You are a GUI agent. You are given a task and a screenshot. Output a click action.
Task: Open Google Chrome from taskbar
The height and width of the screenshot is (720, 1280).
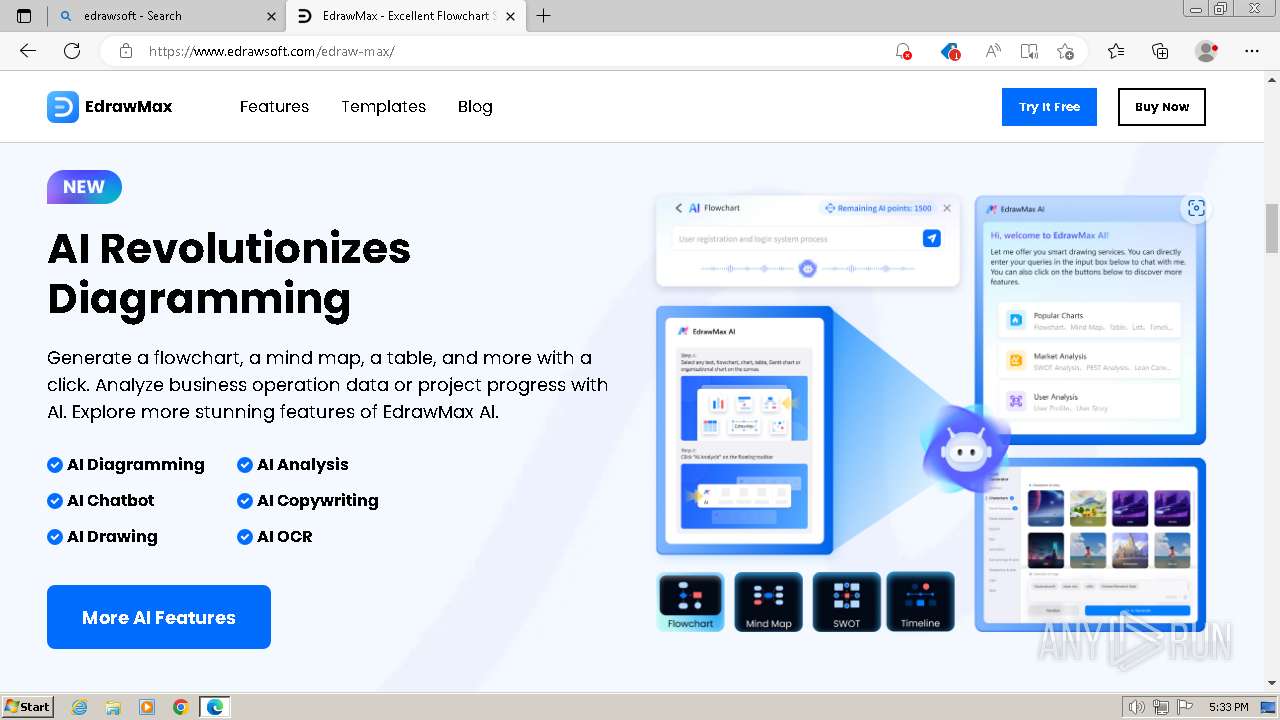tap(181, 707)
